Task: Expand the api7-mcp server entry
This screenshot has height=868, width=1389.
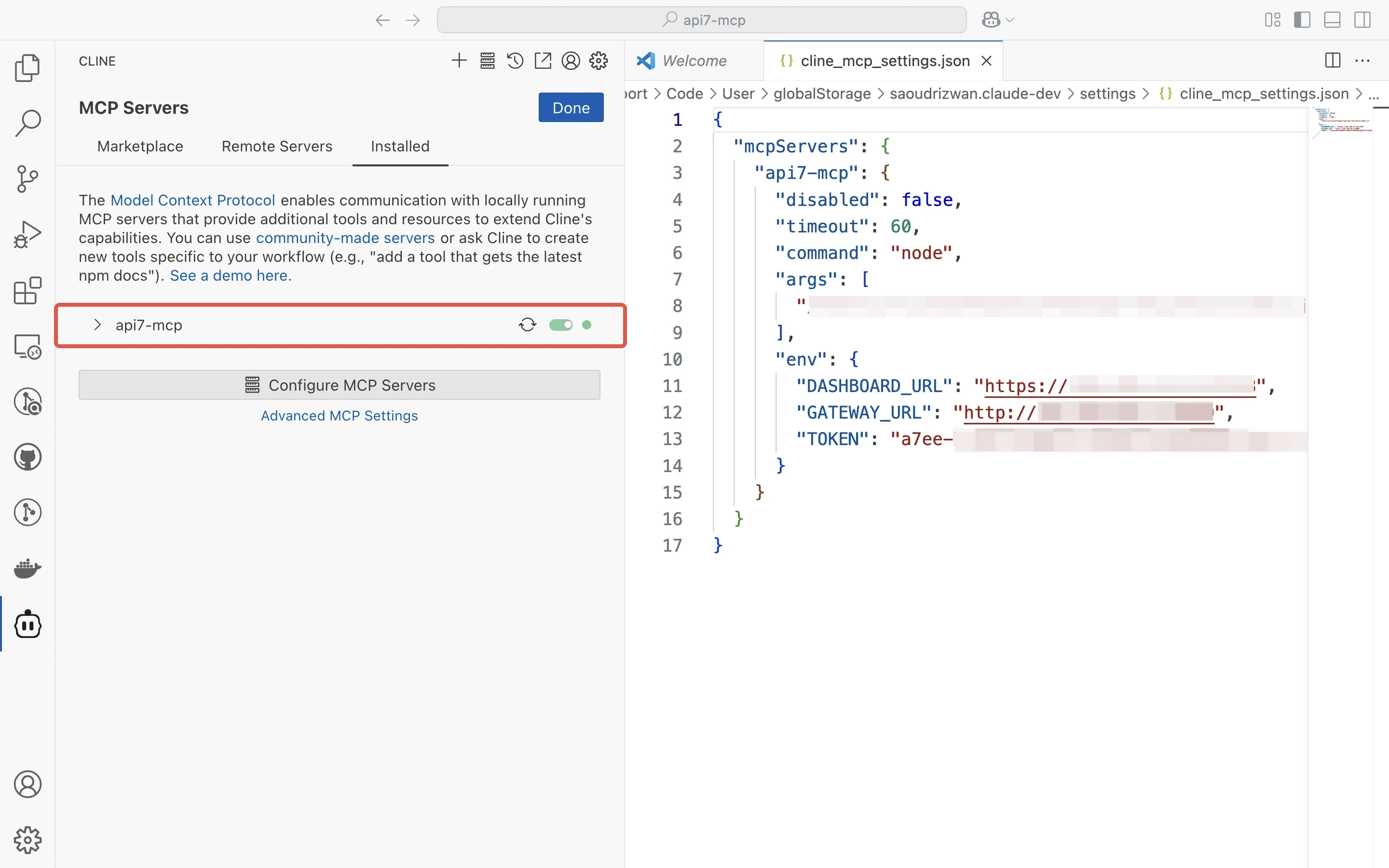Action: pos(97,325)
